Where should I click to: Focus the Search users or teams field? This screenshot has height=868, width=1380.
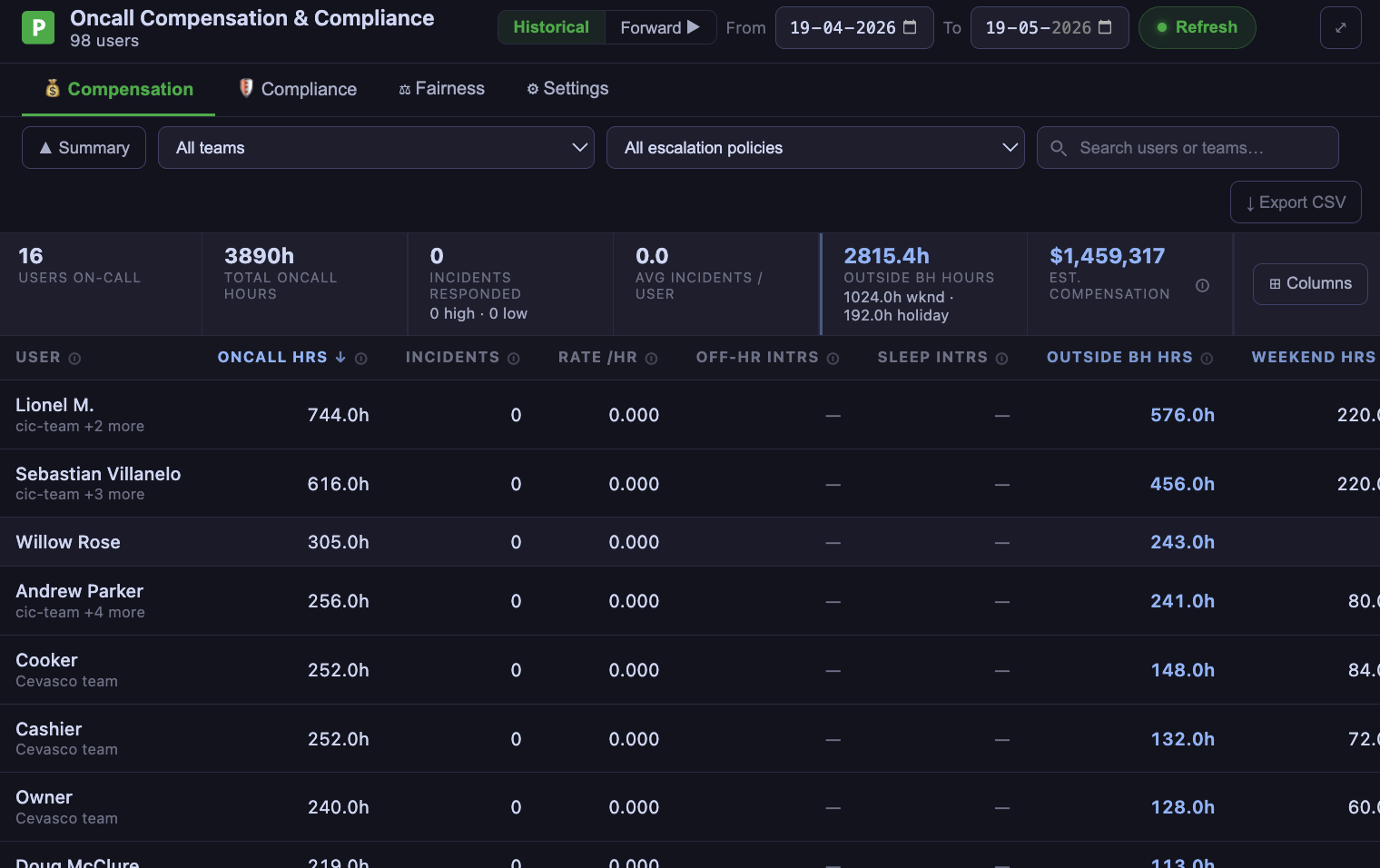pyautogui.click(x=1188, y=148)
